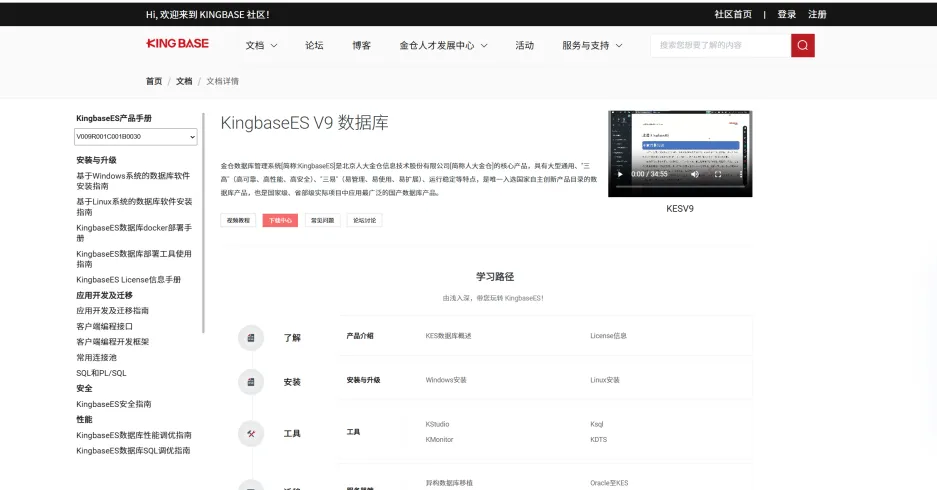Viewport: 937px width, 490px height.
Task: Click the 常见问题 button
Action: click(x=323, y=220)
